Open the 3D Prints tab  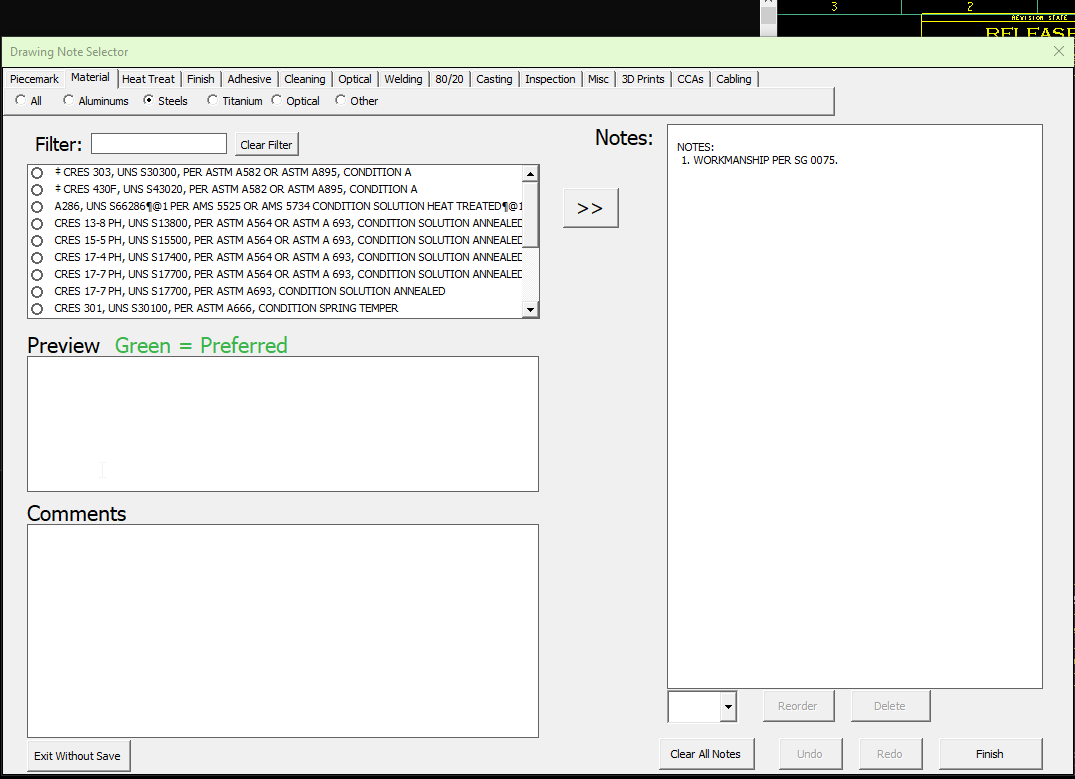642,78
